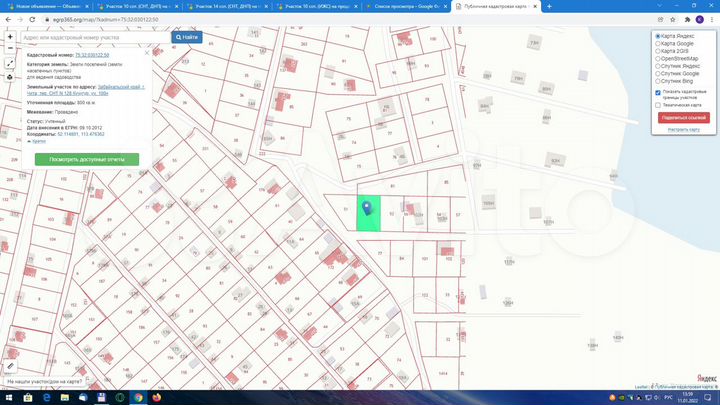Open cadastral number link 75:32:030122:50
The width and height of the screenshot is (720, 405).
pyautogui.click(x=92, y=55)
